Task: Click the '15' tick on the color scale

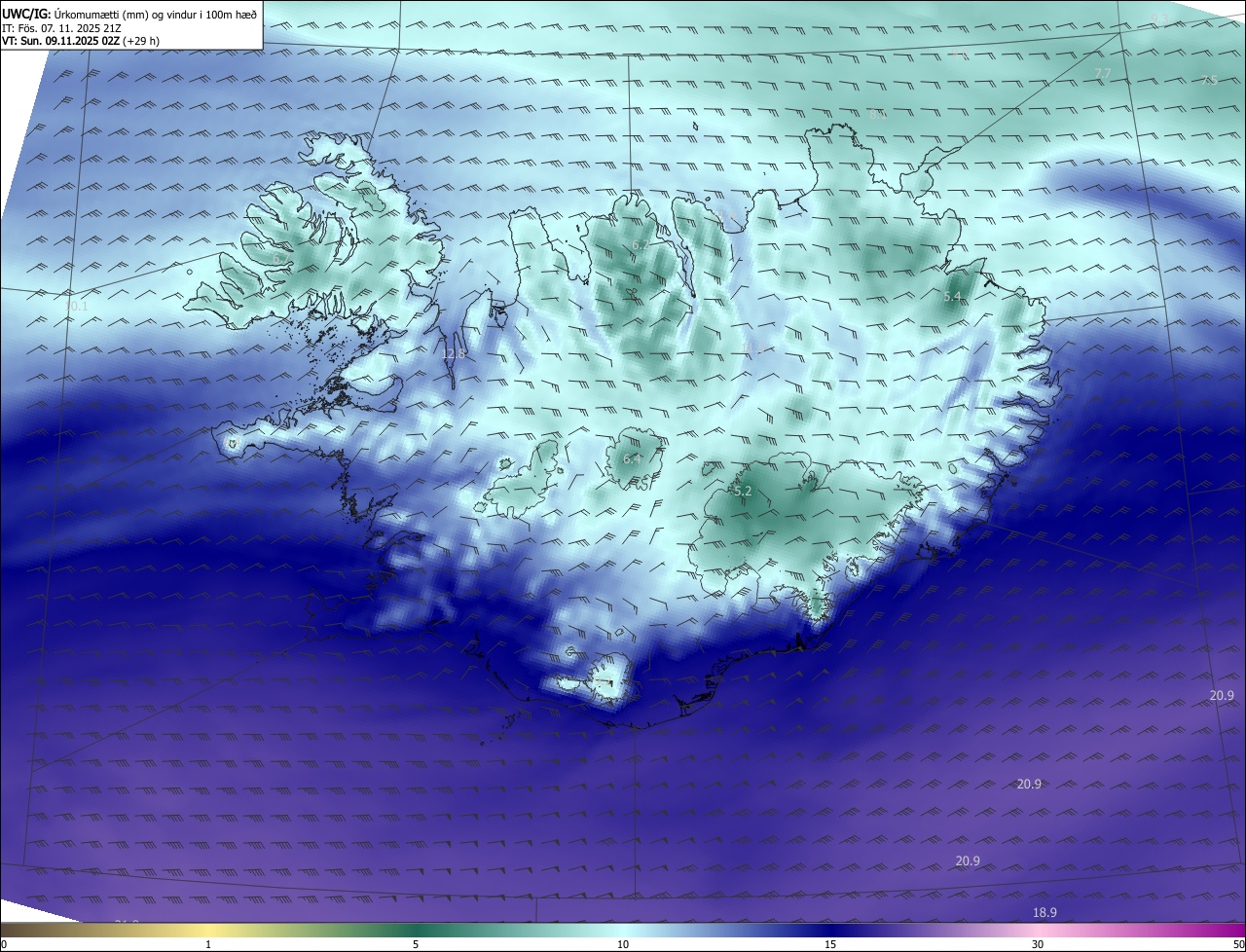Action: (830, 944)
